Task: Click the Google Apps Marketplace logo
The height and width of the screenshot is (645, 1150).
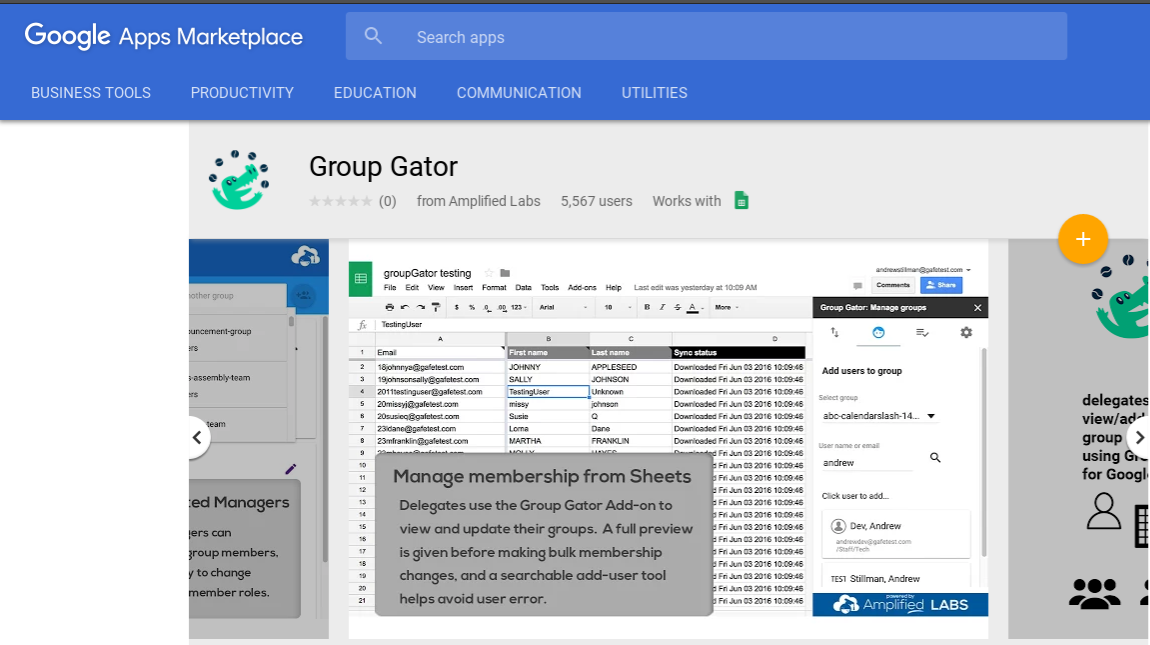Action: click(164, 37)
